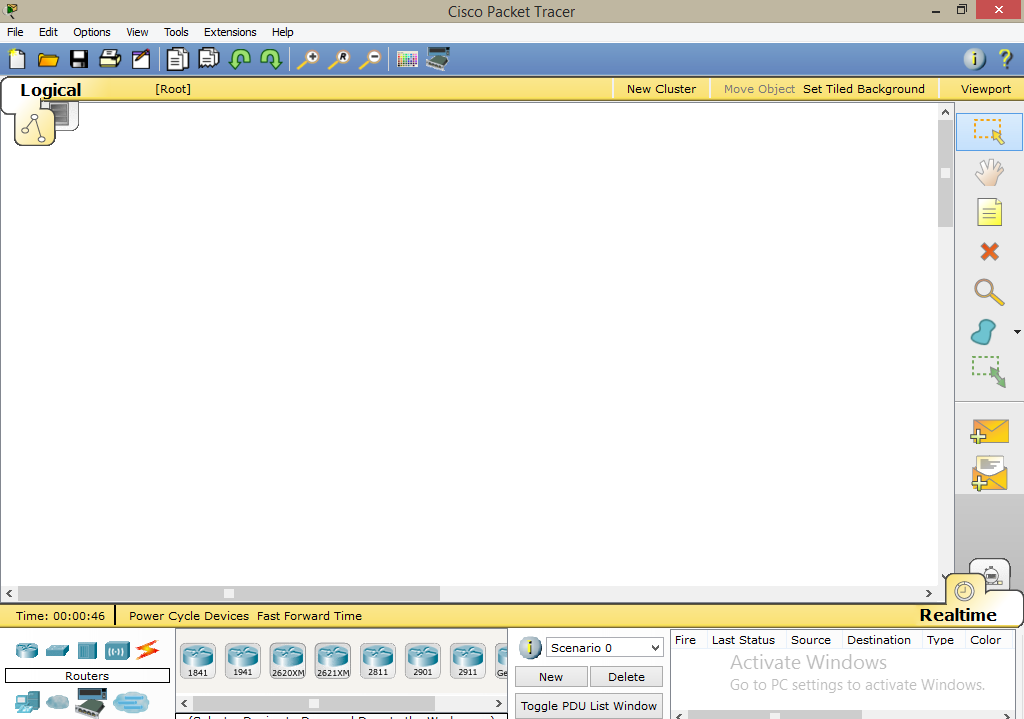The width and height of the screenshot is (1024, 719).
Task: Zoom in using the toolbar magnifier
Action: (x=309, y=59)
